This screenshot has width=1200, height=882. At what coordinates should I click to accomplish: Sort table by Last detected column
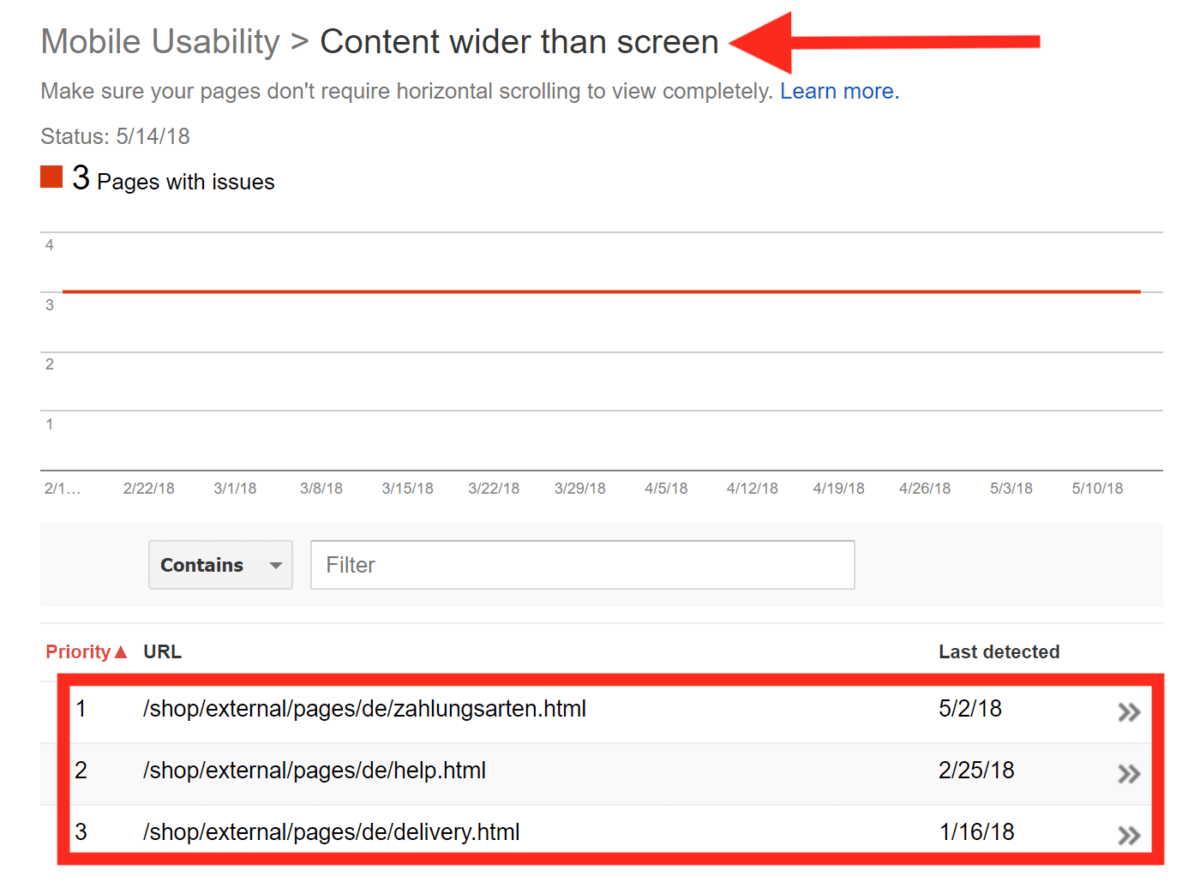999,652
